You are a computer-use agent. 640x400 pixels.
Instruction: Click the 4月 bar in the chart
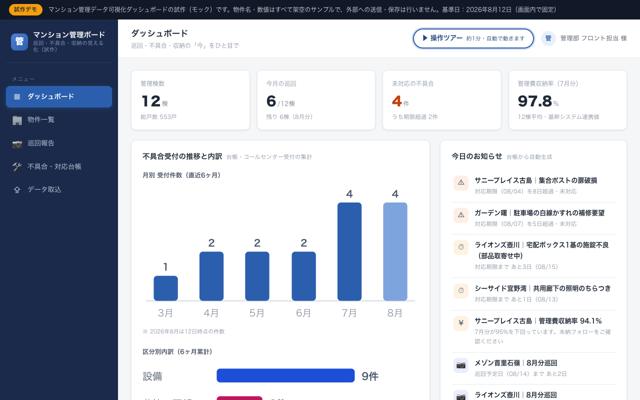[211, 276]
